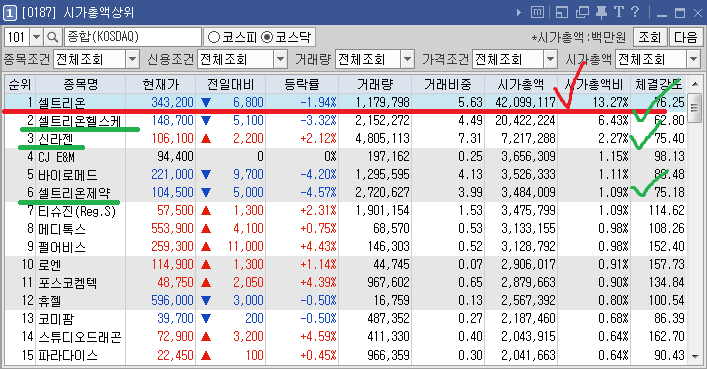Pin the window with the pushpin icon
The width and height of the screenshot is (707, 369).
601,12
